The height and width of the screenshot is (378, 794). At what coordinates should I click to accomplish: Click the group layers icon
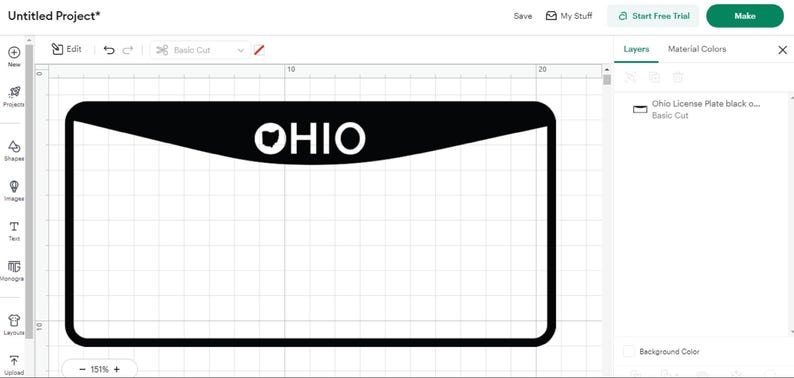[630, 77]
